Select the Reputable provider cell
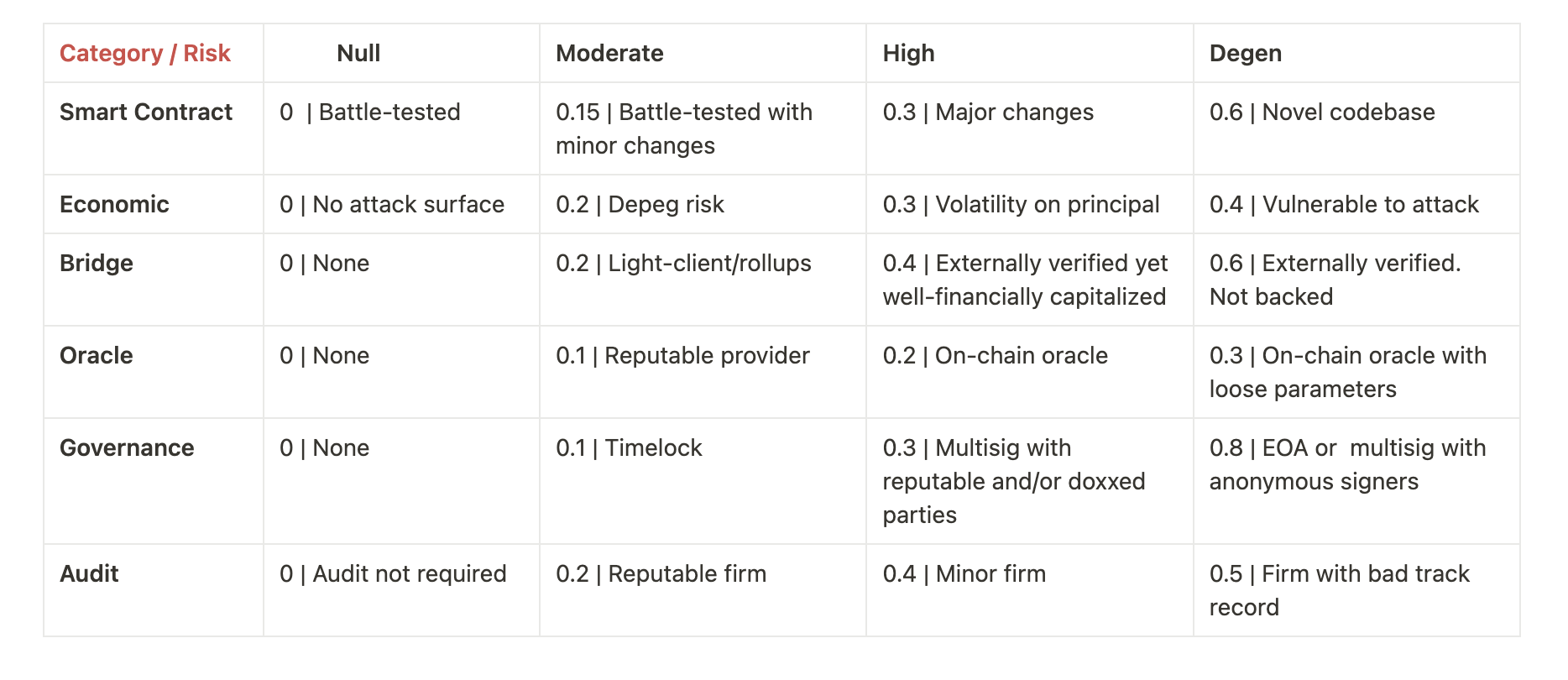1568x680 pixels. pos(682,356)
